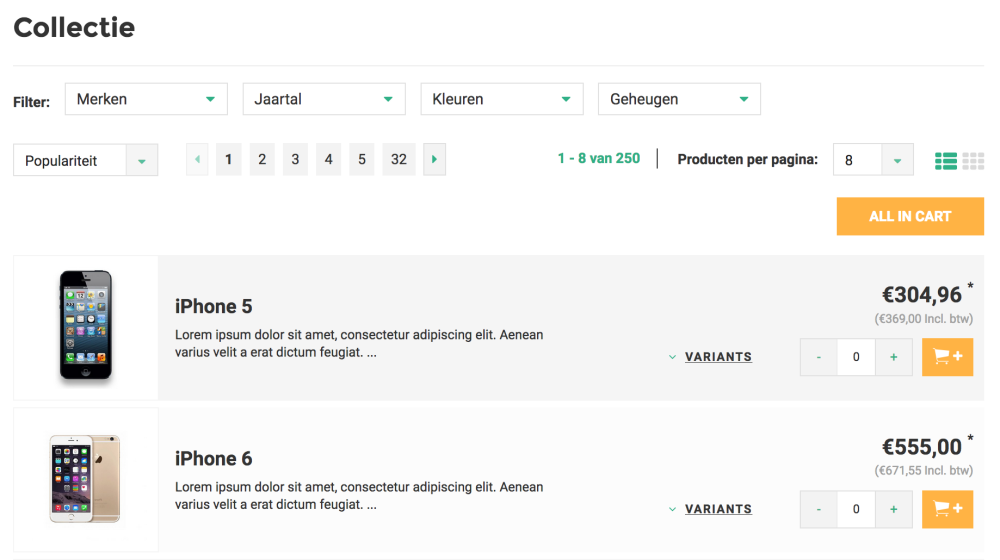Open the iPhone 6 product image
1000x560 pixels.
[85, 479]
